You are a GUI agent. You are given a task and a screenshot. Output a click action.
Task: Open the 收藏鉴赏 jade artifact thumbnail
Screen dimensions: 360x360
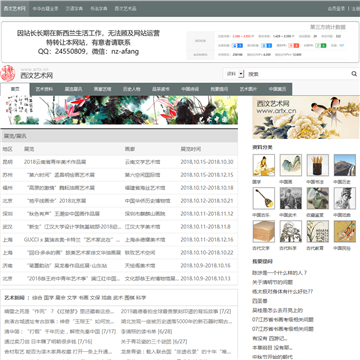tap(318, 198)
